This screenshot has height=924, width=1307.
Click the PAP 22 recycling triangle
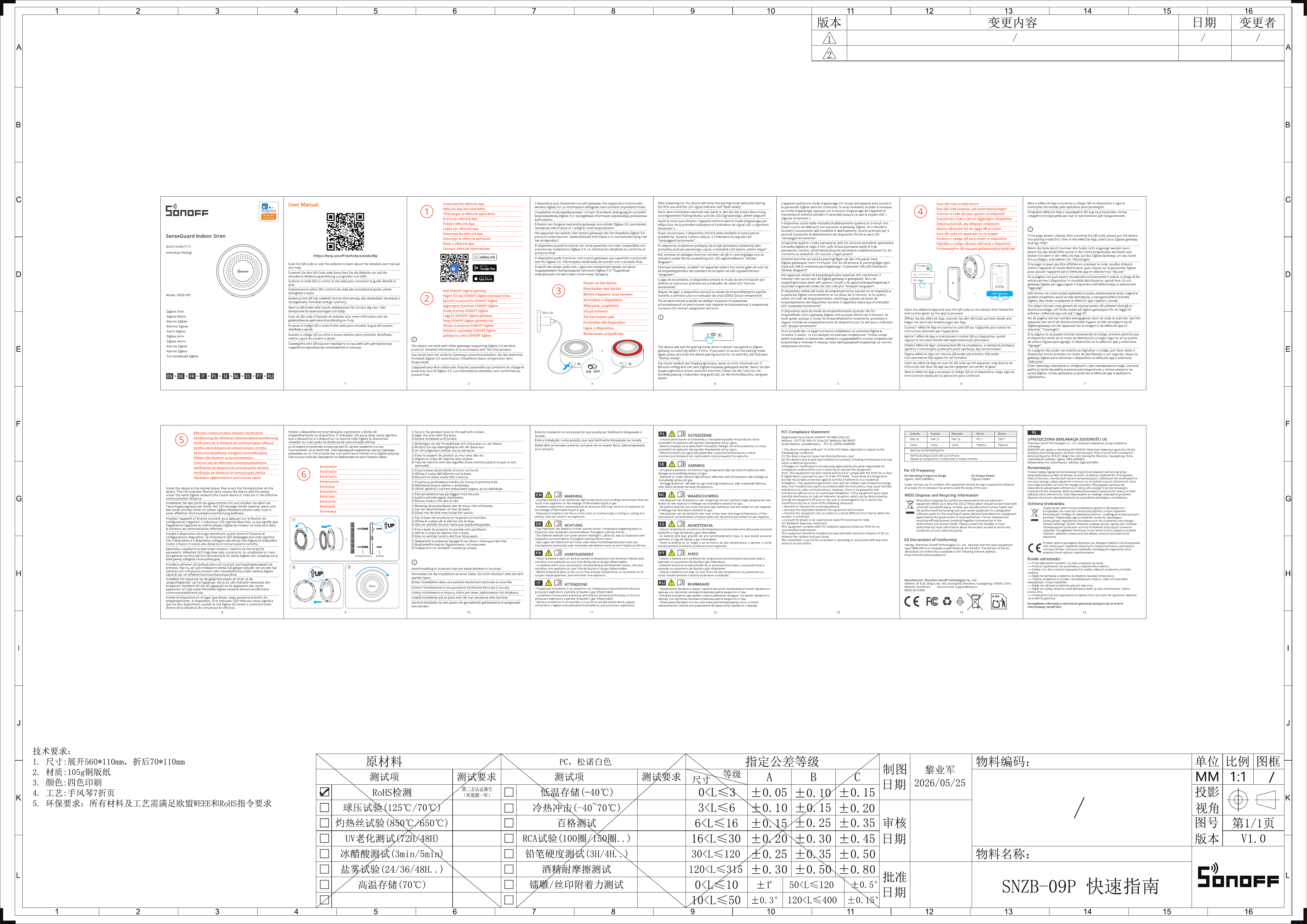click(x=960, y=601)
